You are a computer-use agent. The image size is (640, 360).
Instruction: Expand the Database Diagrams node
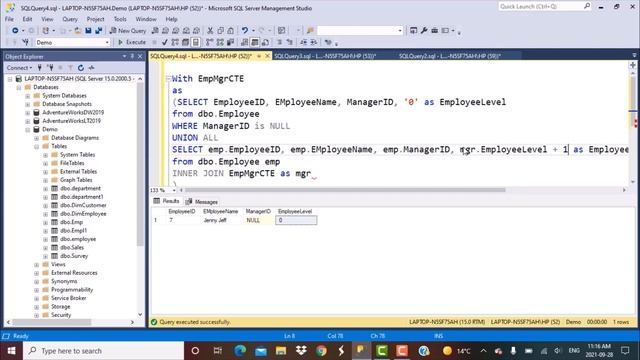pyautogui.click(x=37, y=138)
